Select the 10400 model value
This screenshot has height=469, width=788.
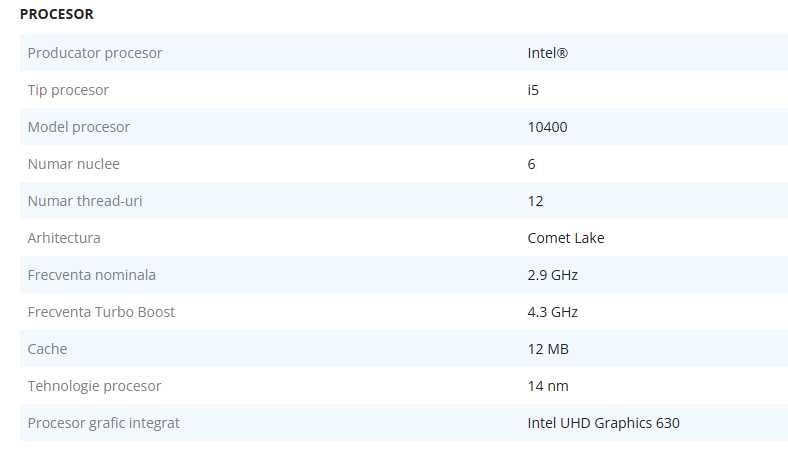(547, 127)
